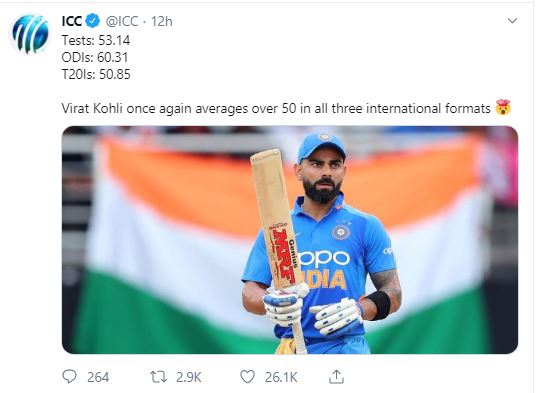Expand the tweet options chevron
This screenshot has width=537, height=393.
pyautogui.click(x=512, y=21)
